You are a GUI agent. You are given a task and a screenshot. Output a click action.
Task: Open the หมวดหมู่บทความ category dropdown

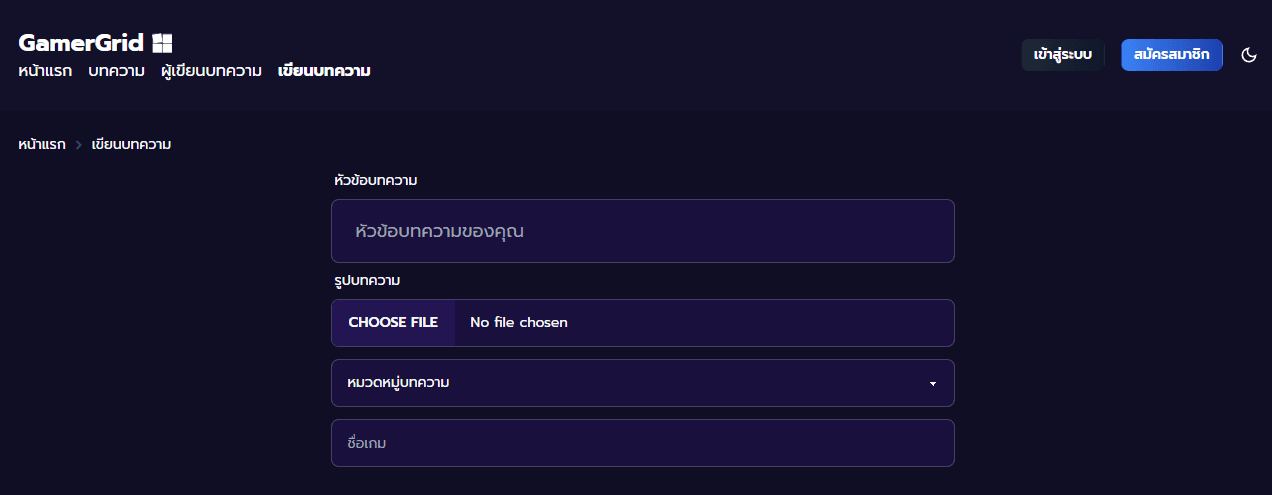[642, 383]
